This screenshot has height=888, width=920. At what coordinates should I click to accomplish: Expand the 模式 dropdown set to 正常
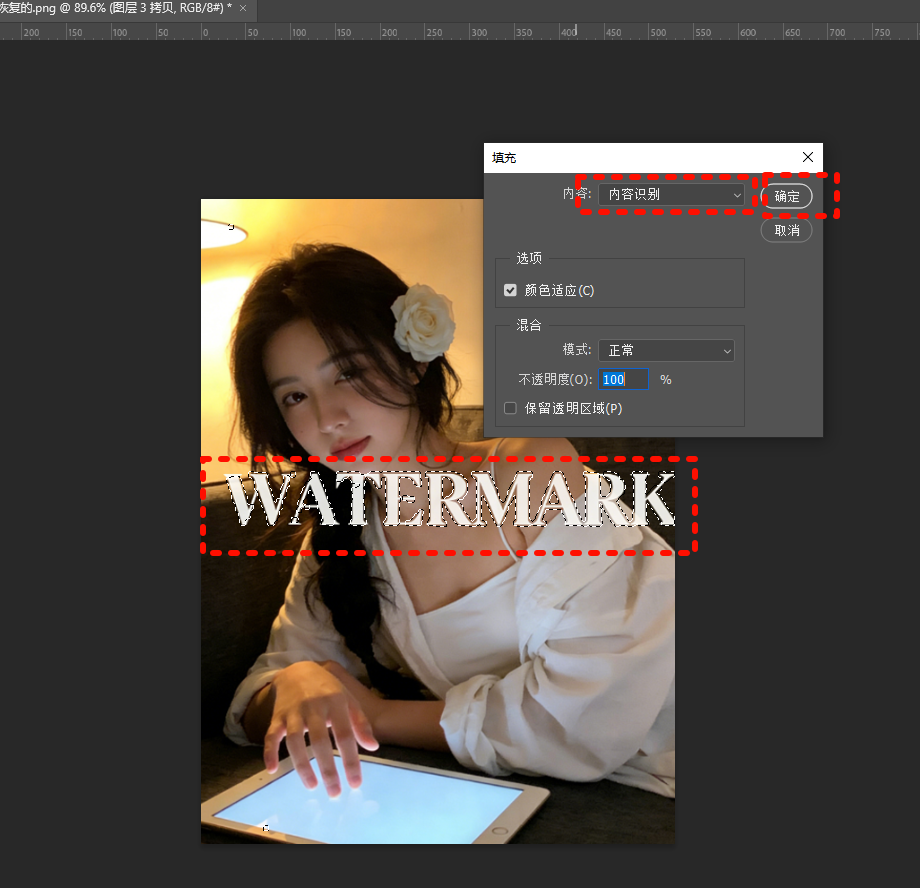(666, 350)
